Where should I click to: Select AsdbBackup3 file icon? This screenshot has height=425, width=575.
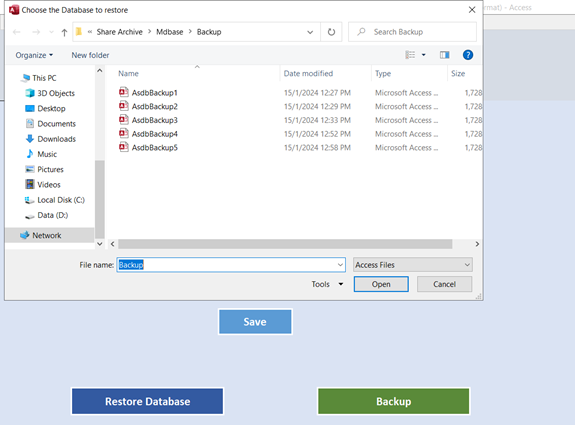click(124, 120)
